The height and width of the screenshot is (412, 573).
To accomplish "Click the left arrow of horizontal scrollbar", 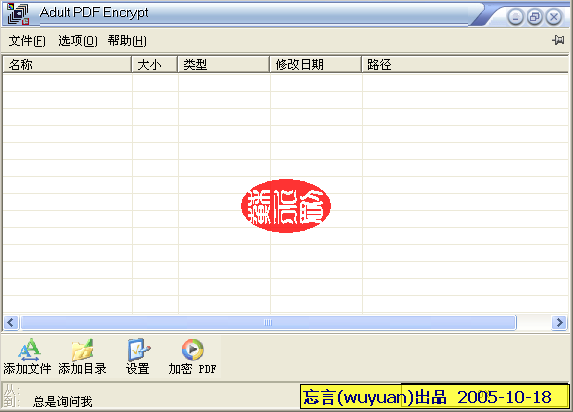I will click(x=11, y=323).
